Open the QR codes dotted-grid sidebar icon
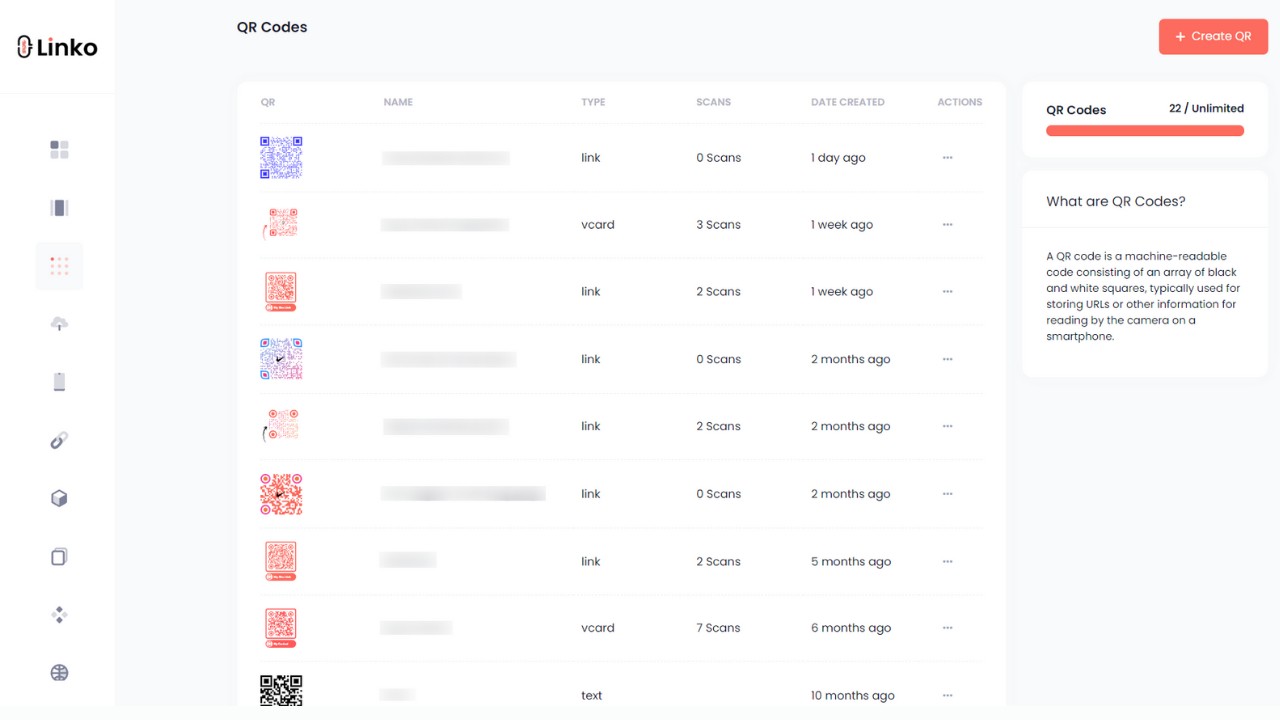Screen dimensions: 1280x720 point(59,266)
